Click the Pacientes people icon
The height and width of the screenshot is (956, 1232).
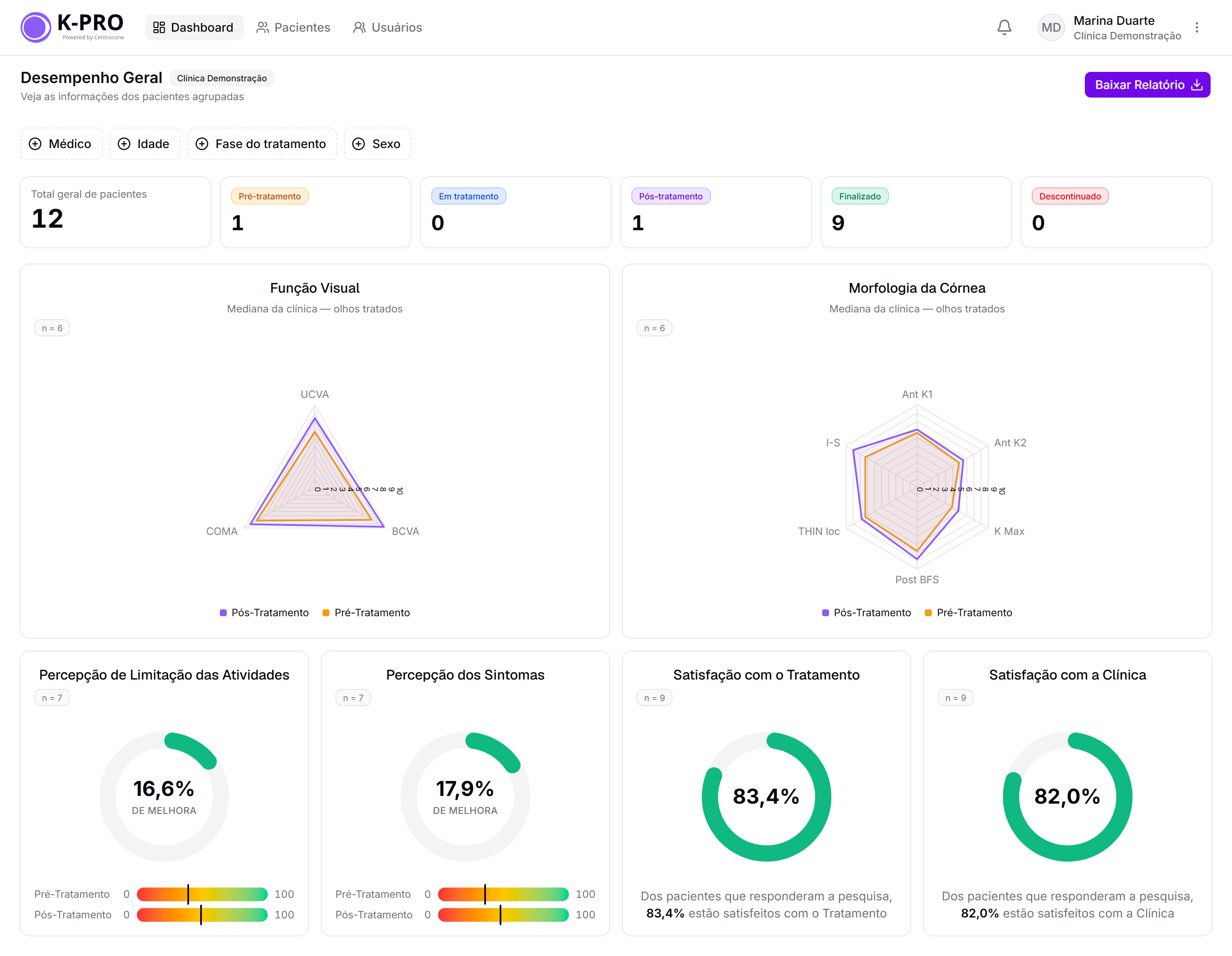pyautogui.click(x=262, y=27)
